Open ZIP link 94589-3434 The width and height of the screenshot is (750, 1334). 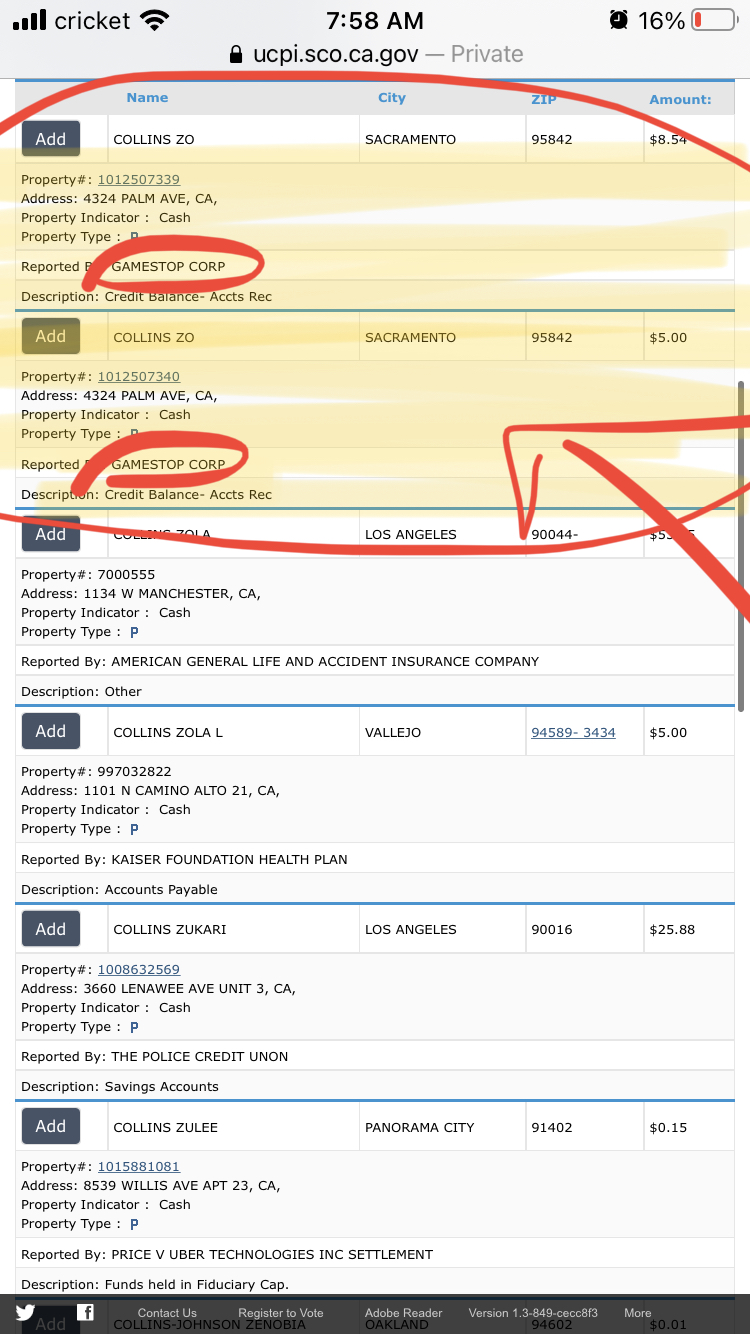(574, 733)
